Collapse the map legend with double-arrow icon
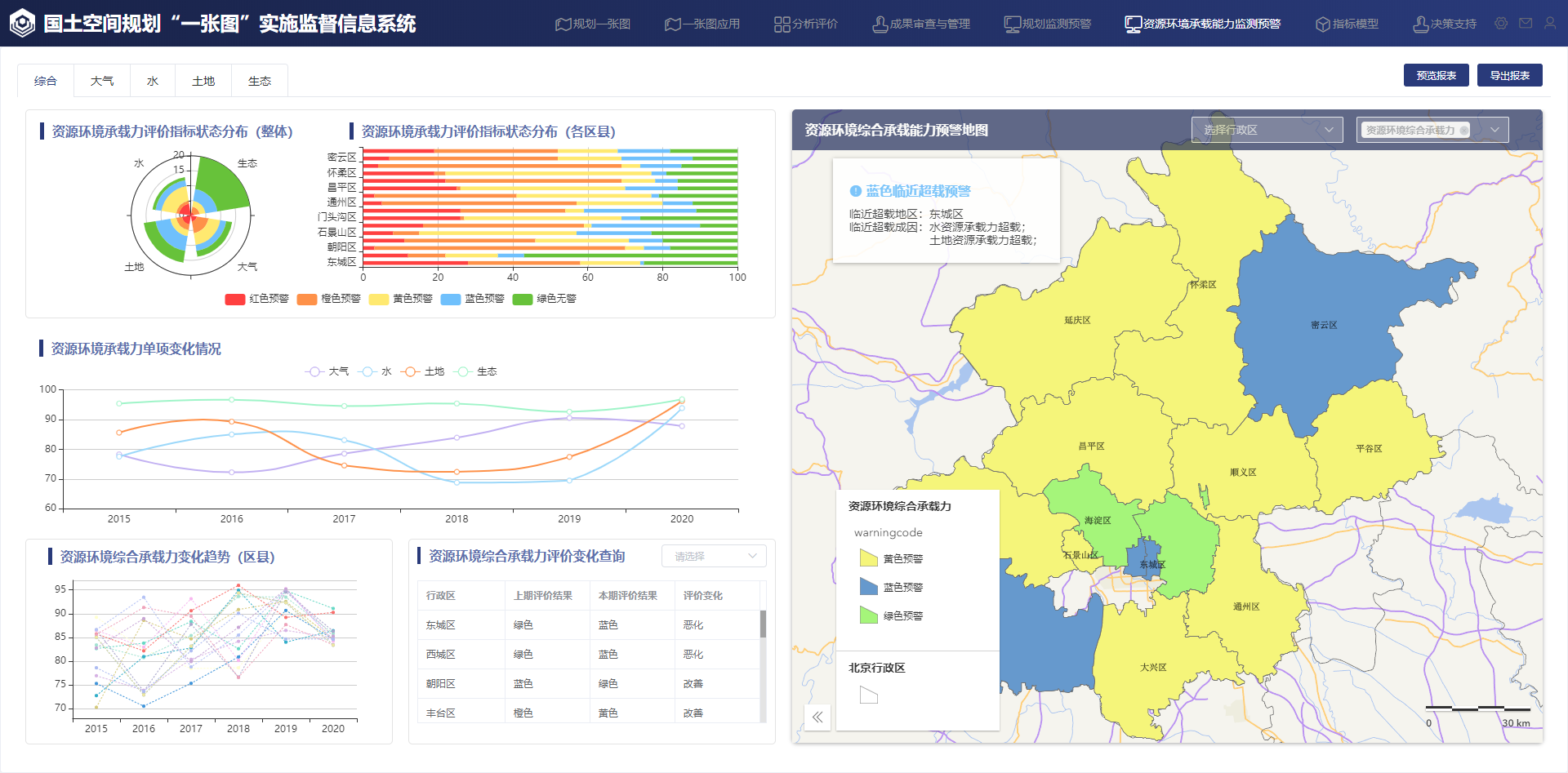 (817, 717)
